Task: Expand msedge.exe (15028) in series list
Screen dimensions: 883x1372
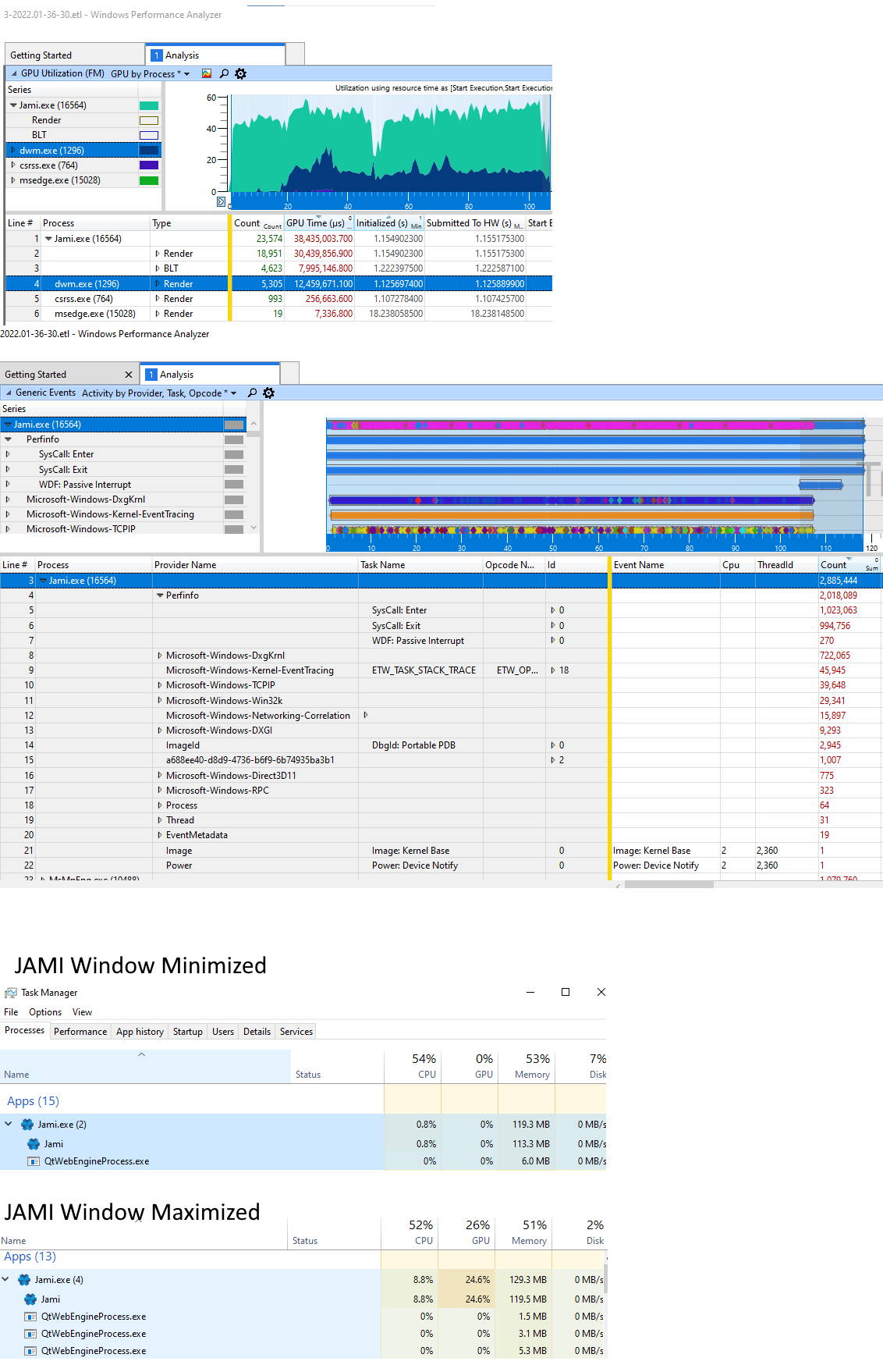Action: point(13,180)
